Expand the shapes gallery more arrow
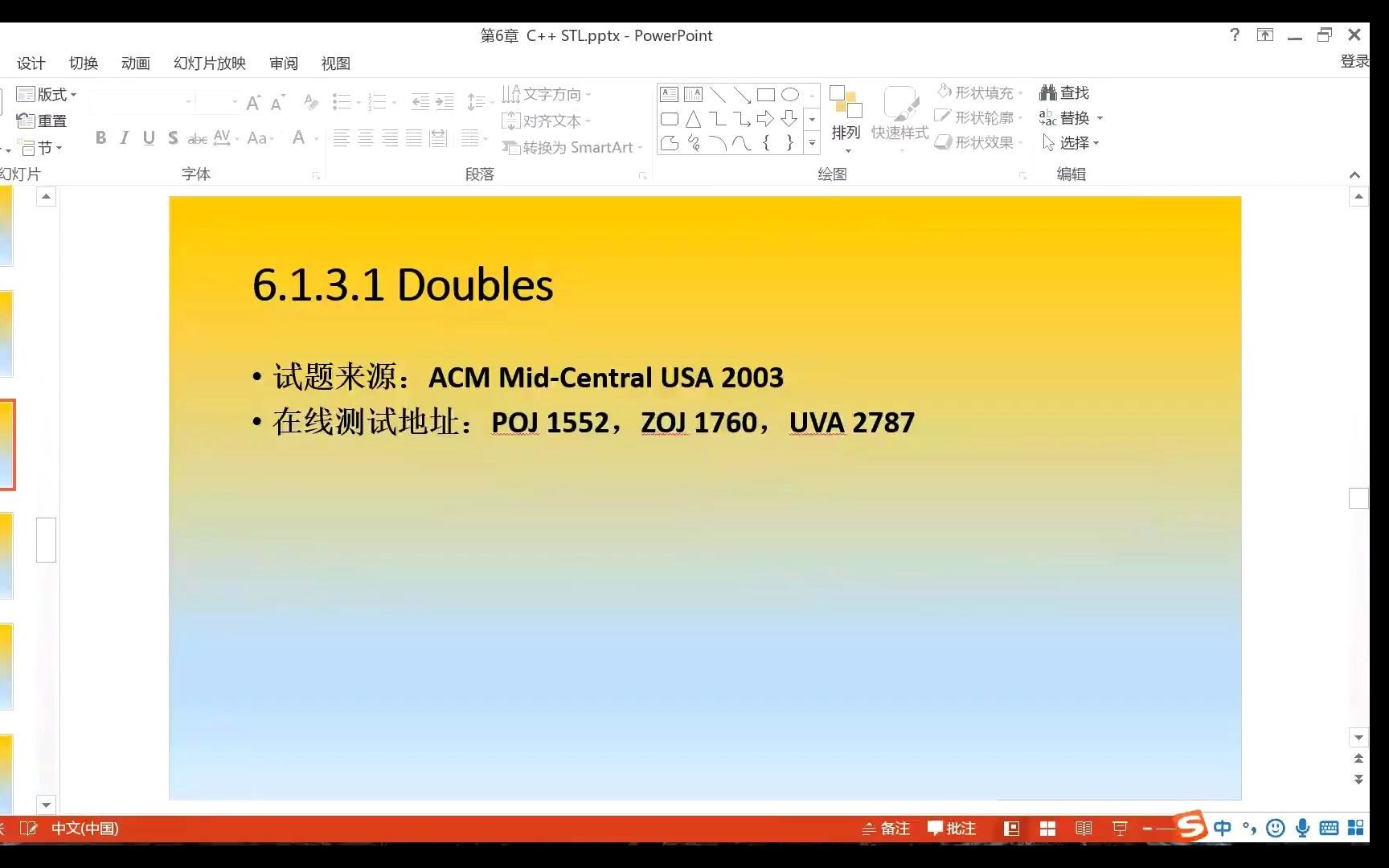1389x868 pixels. click(812, 143)
